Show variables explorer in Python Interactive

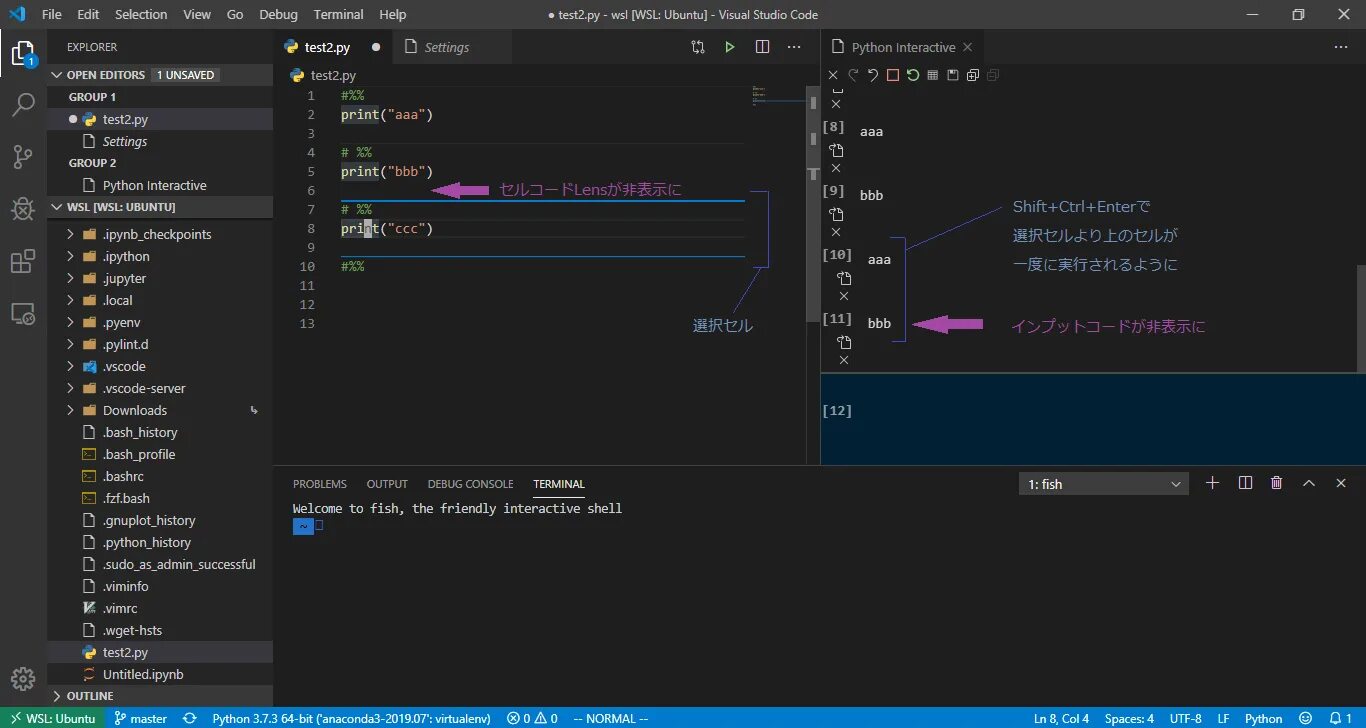933,75
